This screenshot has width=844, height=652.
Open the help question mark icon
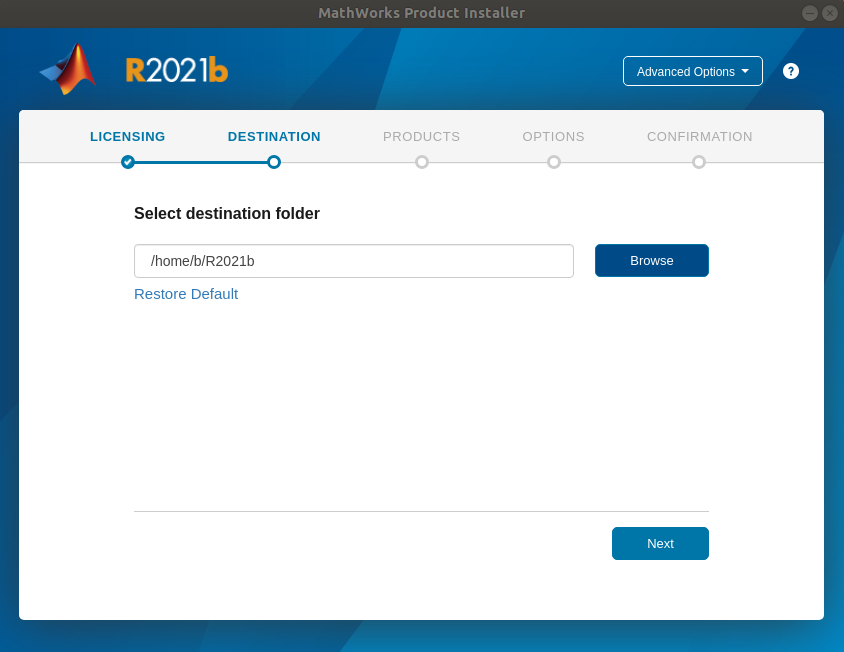pos(790,71)
